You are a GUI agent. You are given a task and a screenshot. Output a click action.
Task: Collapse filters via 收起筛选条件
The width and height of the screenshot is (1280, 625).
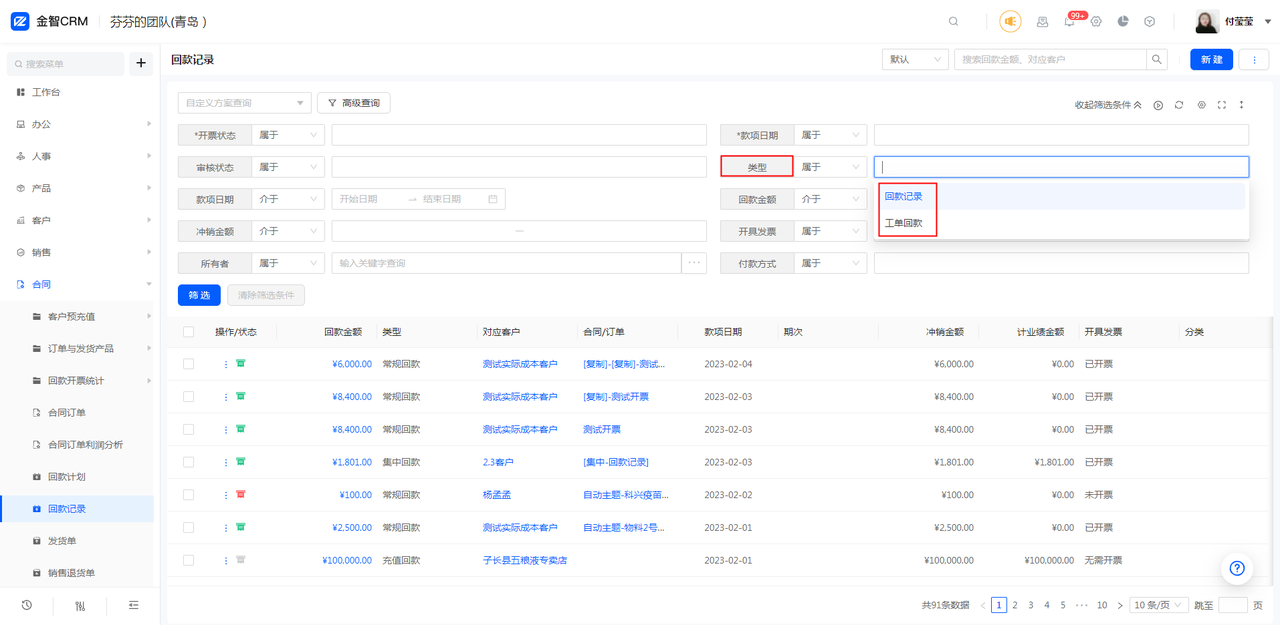pos(1108,105)
